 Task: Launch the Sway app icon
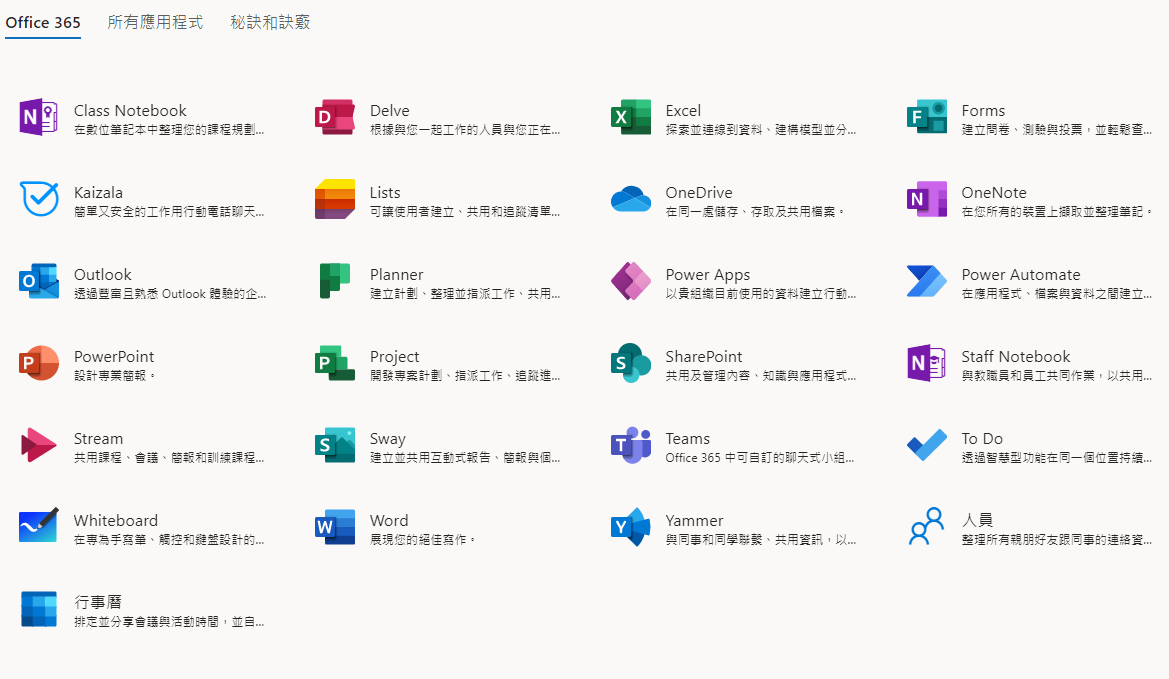click(335, 445)
